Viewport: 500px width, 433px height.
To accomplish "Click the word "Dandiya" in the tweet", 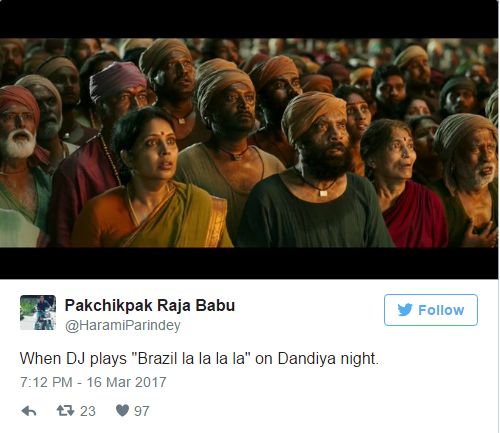I will pos(307,359).
